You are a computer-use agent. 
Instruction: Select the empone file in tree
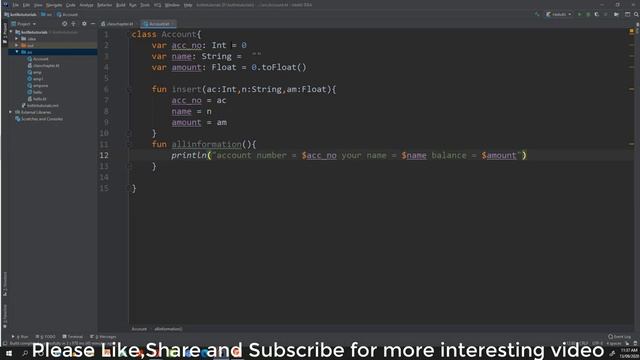(x=38, y=85)
